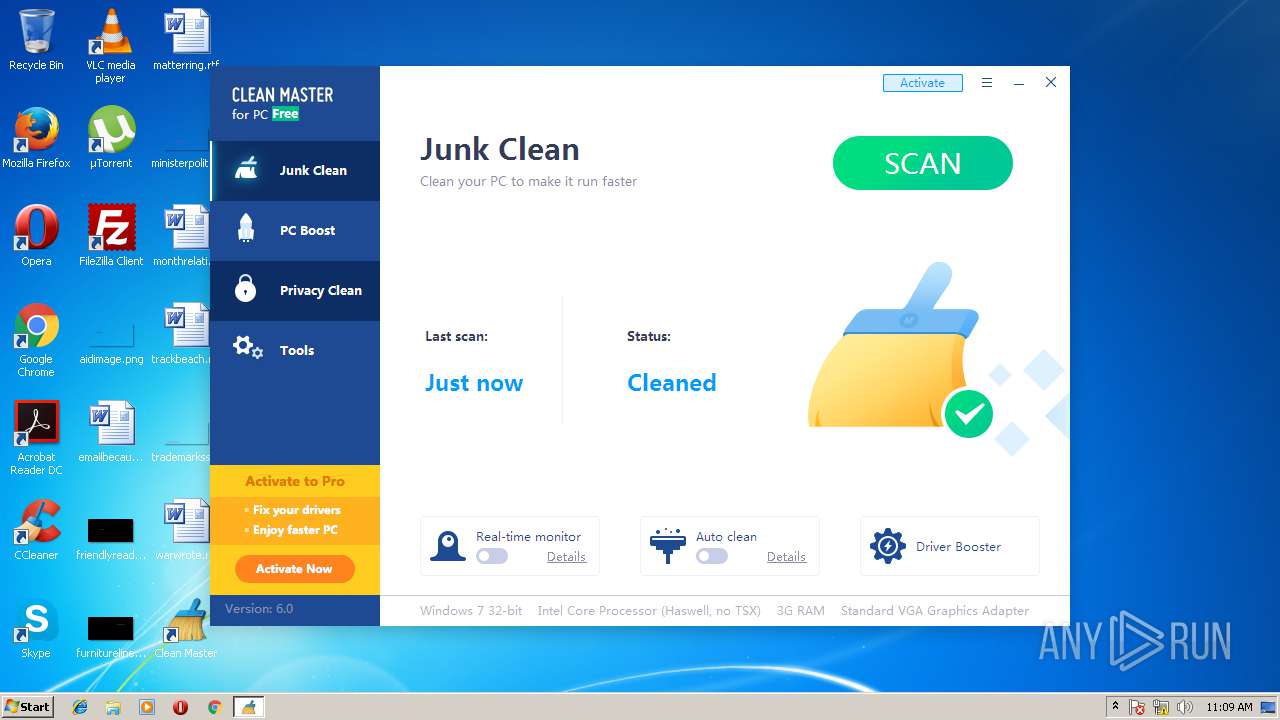
Task: Open the Windows Start button
Action: [x=27, y=706]
